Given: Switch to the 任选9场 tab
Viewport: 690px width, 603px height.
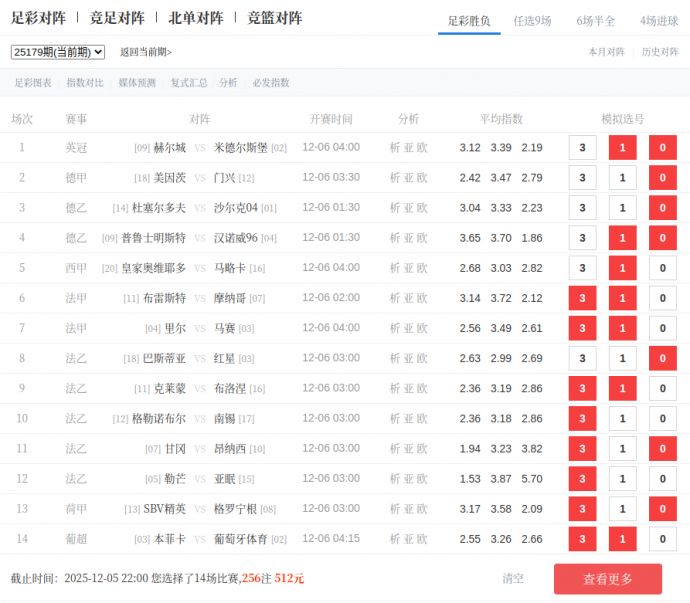Looking at the screenshot, I should pos(532,20).
